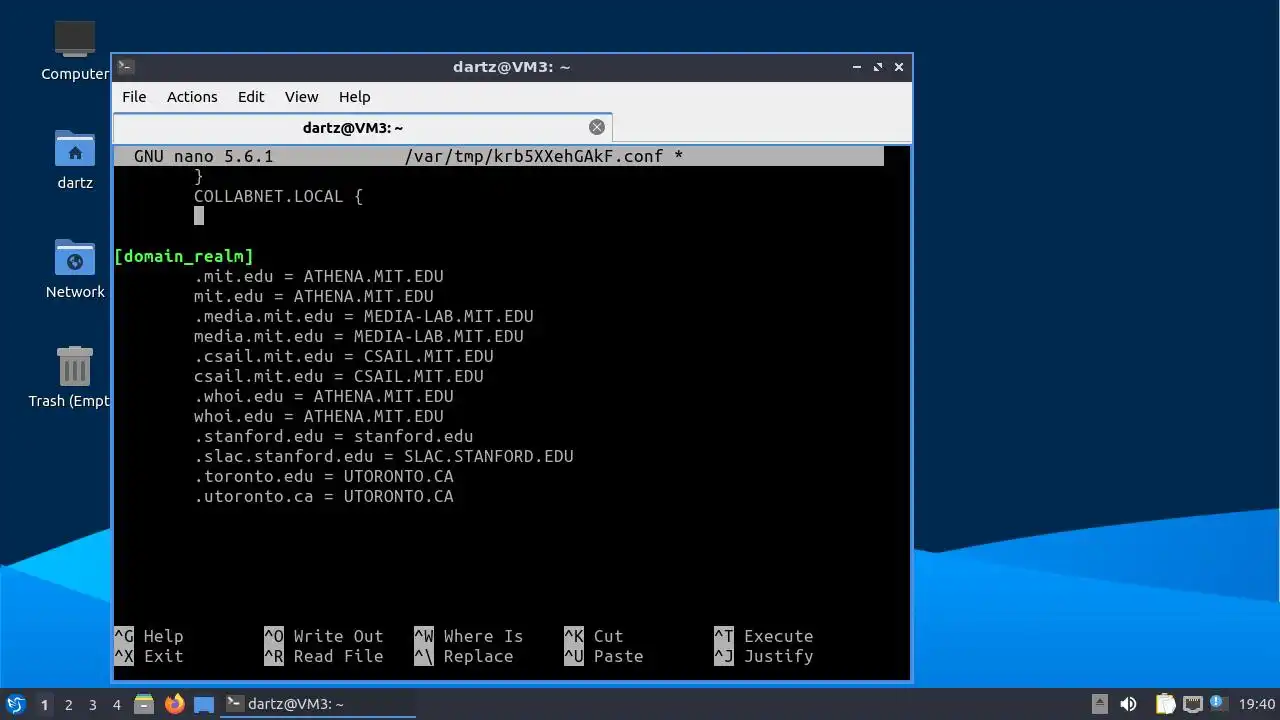This screenshot has width=1280, height=720.
Task: Click the ^X Exit shortcut hint
Action: 148,656
